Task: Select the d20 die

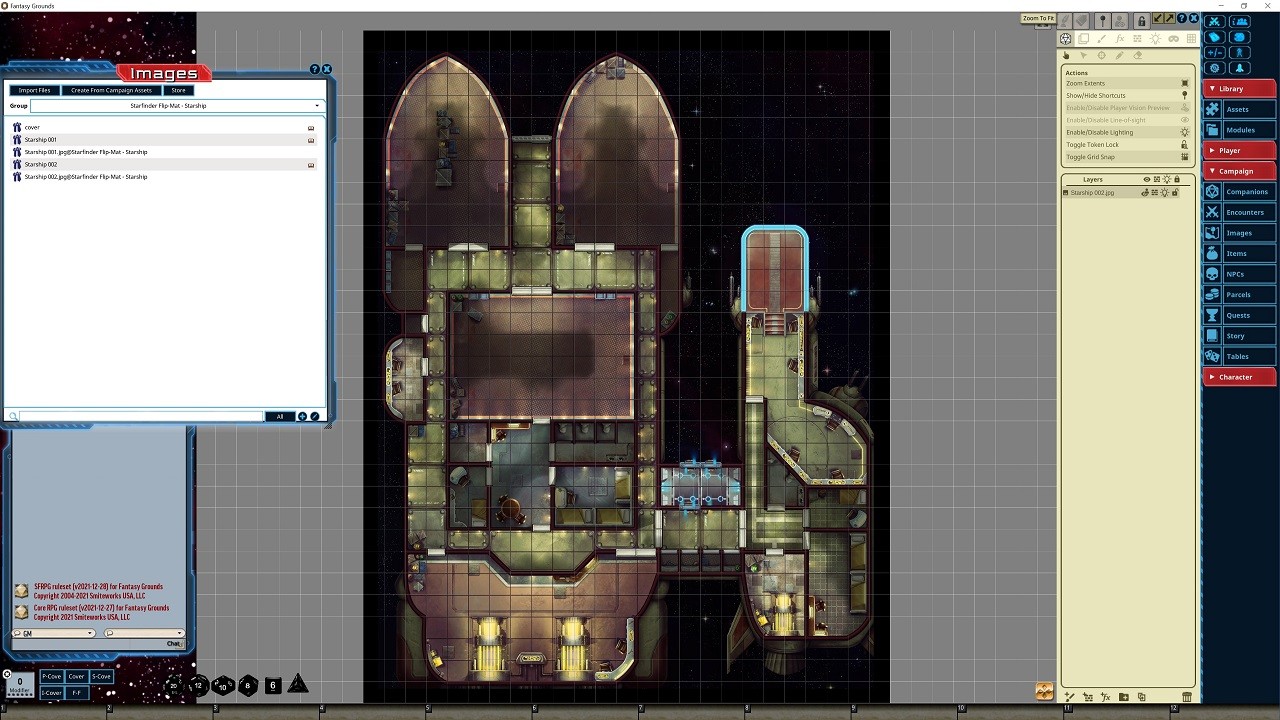Action: point(174,686)
